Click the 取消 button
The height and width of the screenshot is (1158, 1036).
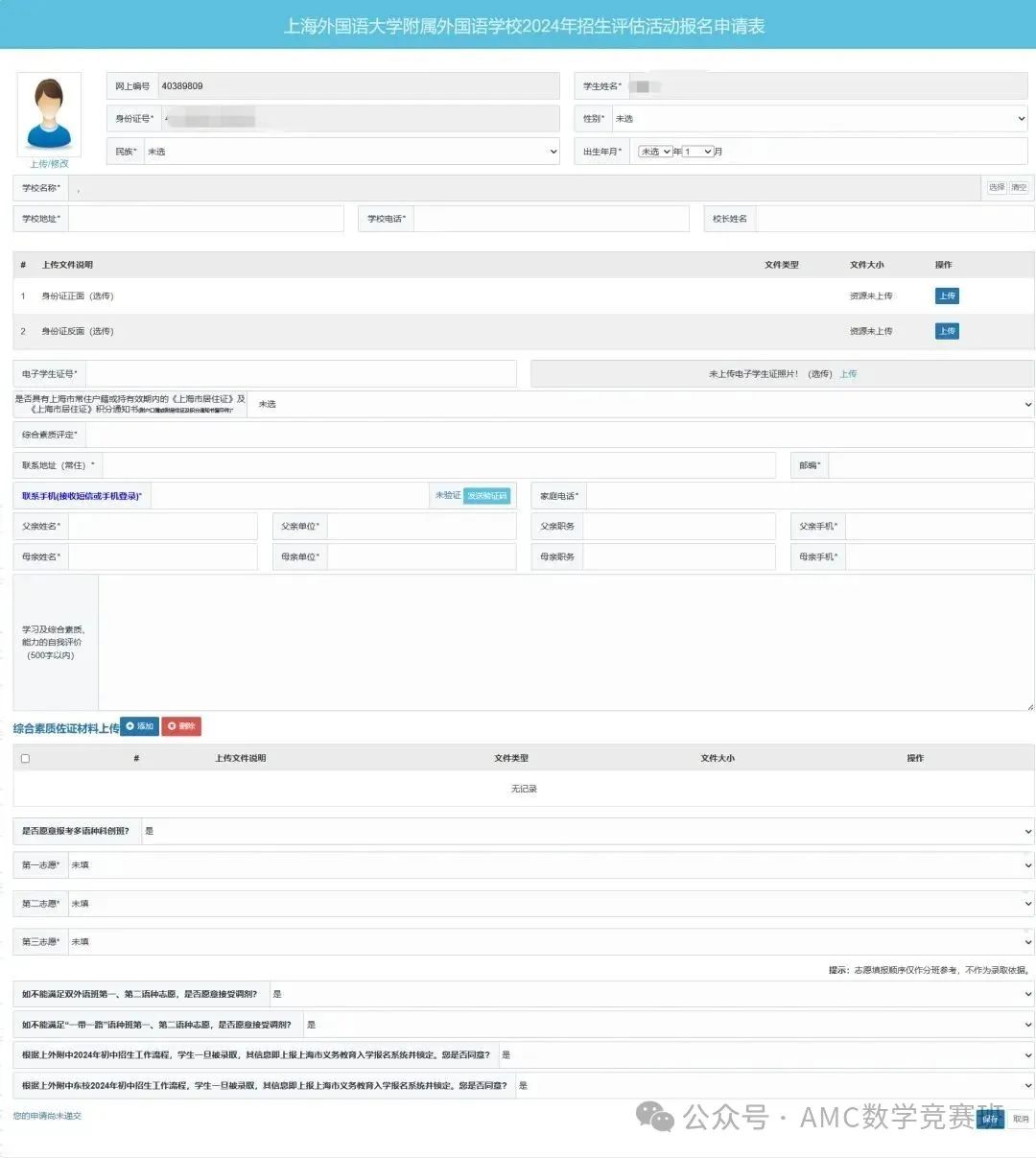1021,1119
